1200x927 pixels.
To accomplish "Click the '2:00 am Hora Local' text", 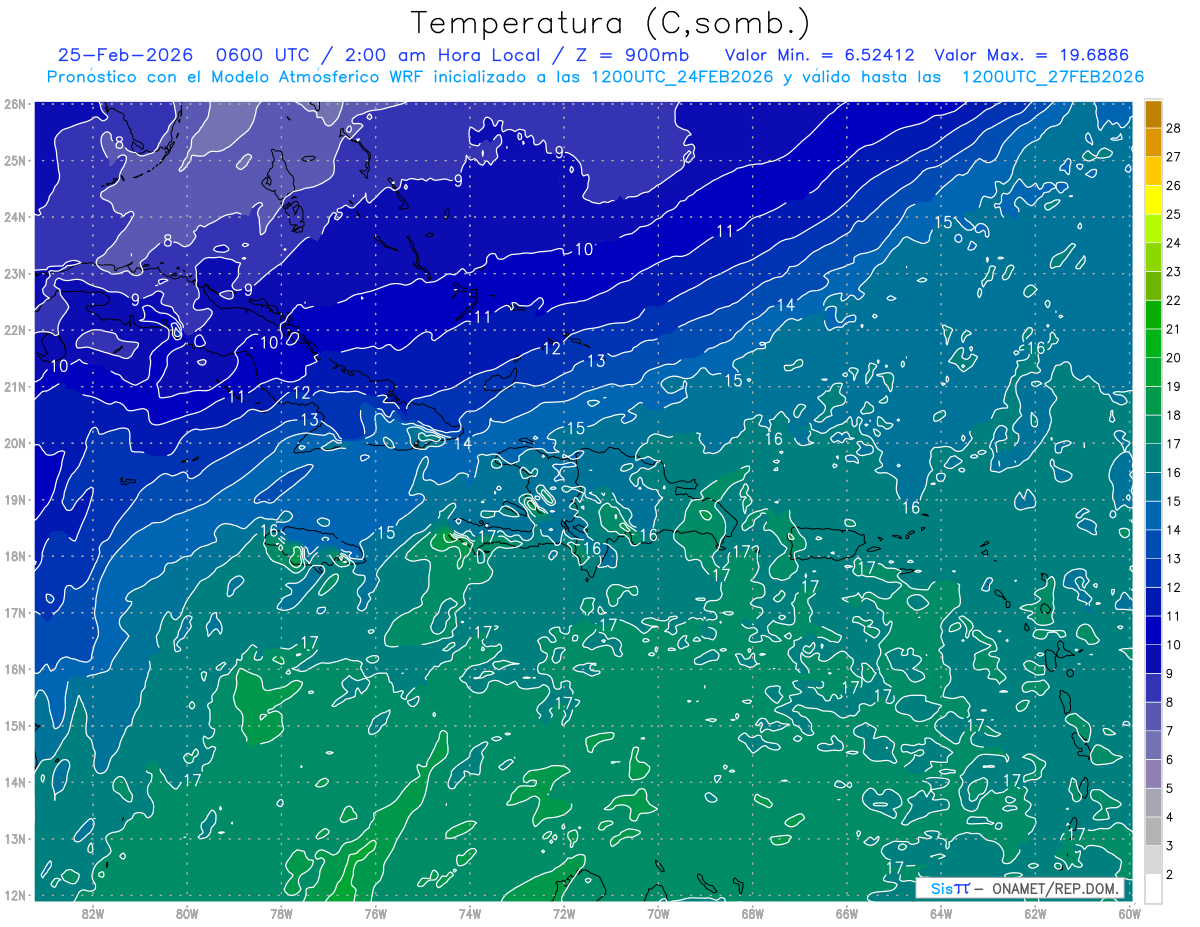I will click(x=442, y=55).
